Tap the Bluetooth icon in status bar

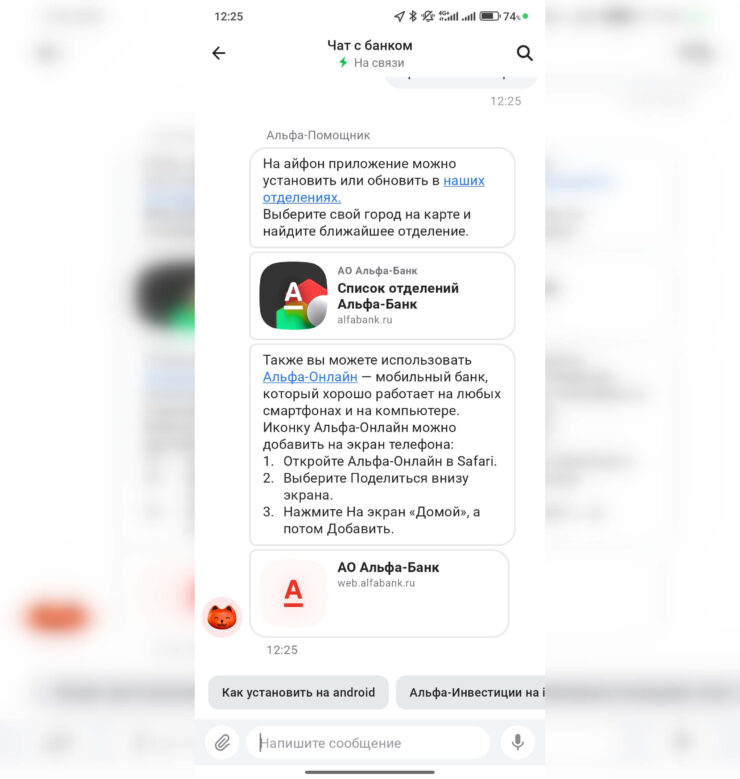[412, 16]
